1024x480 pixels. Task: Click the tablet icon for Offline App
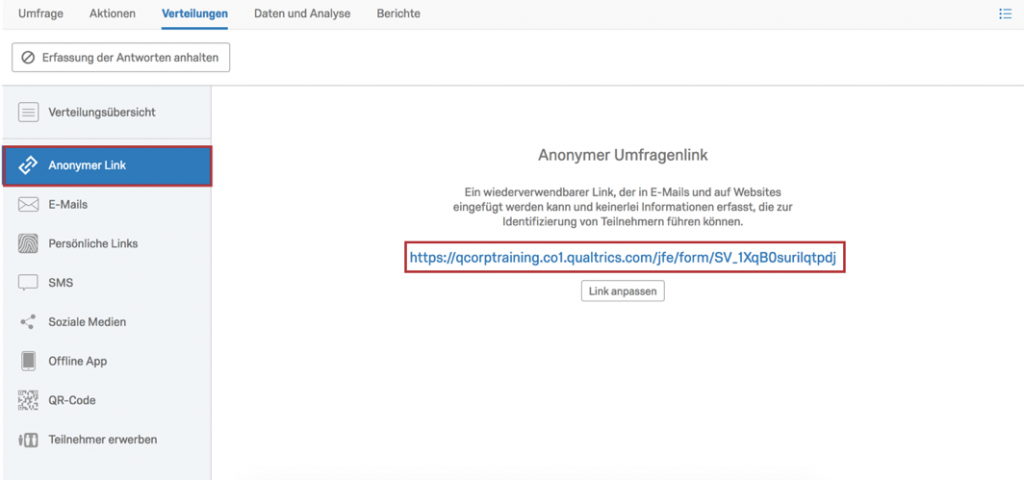coord(28,361)
